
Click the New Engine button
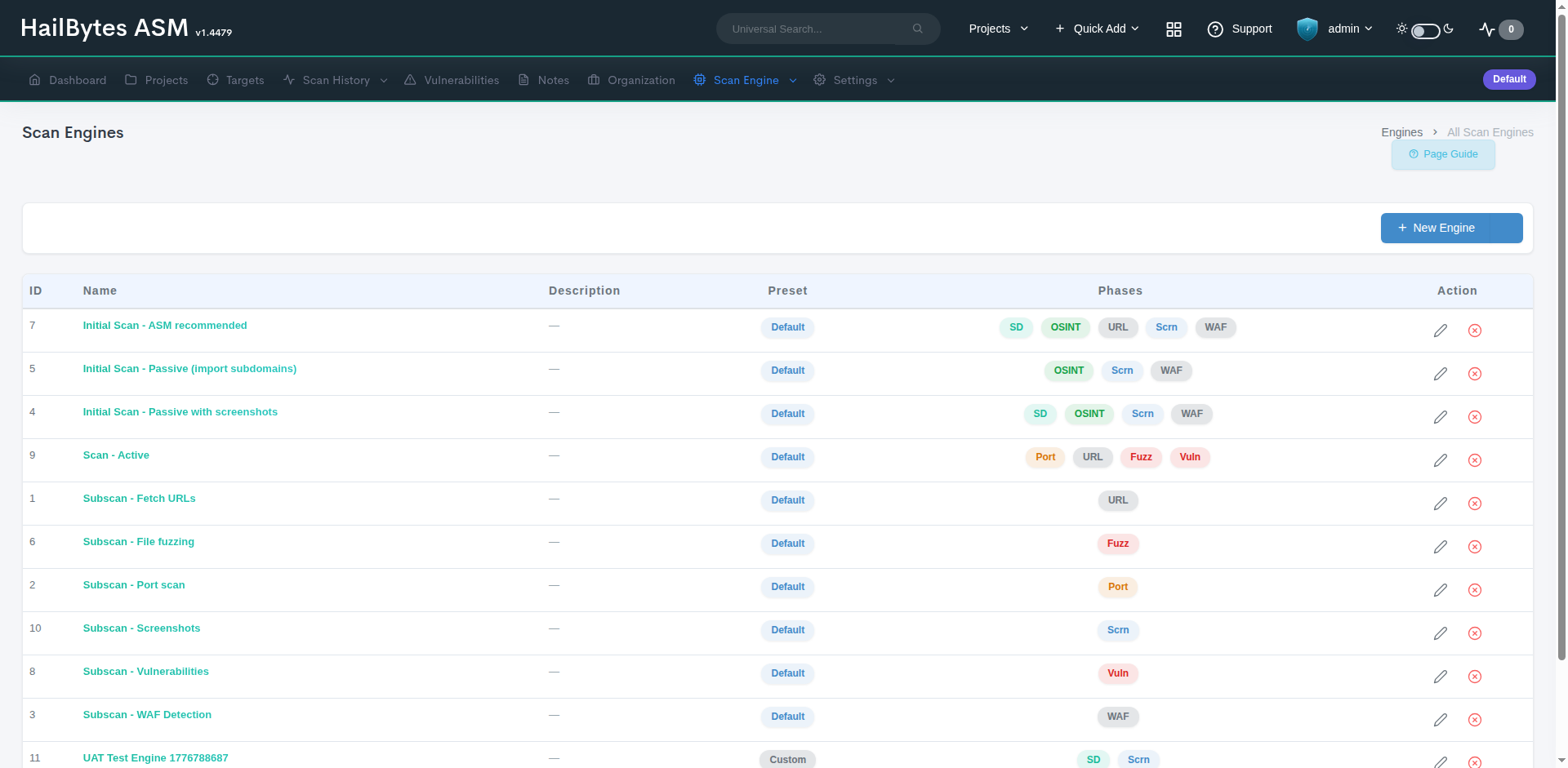click(1451, 228)
